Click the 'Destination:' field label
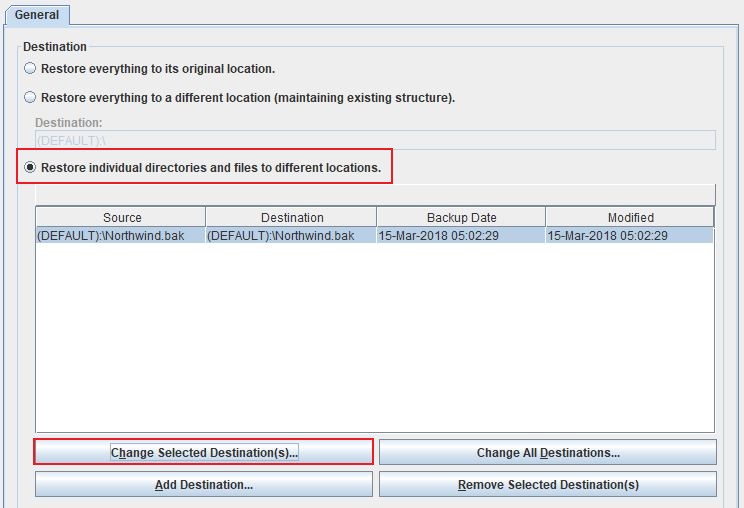 tap(68, 122)
